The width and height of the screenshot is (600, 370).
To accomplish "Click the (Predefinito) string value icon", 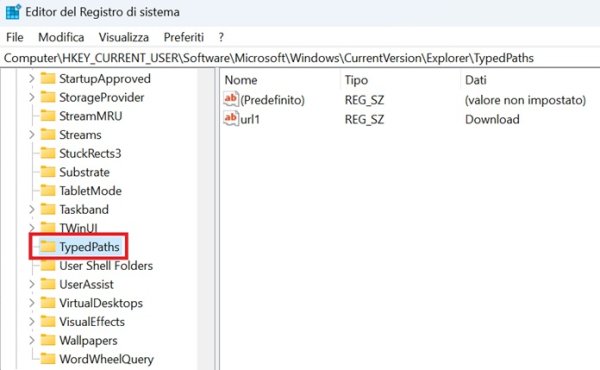I will (x=231, y=99).
